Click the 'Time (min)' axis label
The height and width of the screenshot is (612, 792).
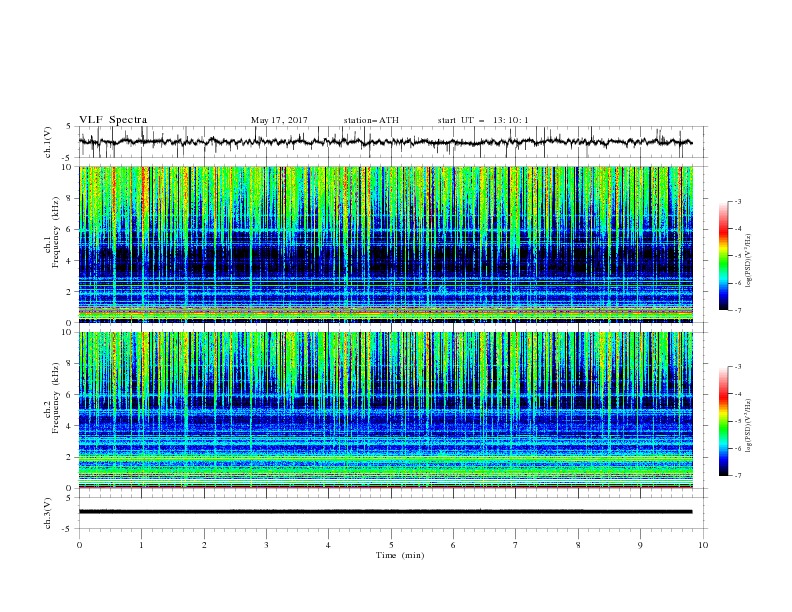point(400,555)
